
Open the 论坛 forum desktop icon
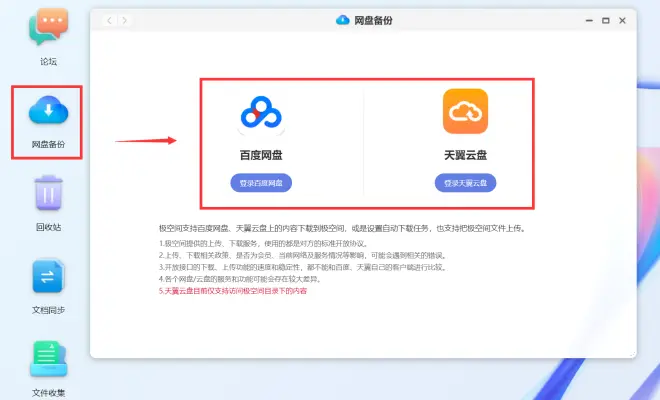tap(48, 27)
